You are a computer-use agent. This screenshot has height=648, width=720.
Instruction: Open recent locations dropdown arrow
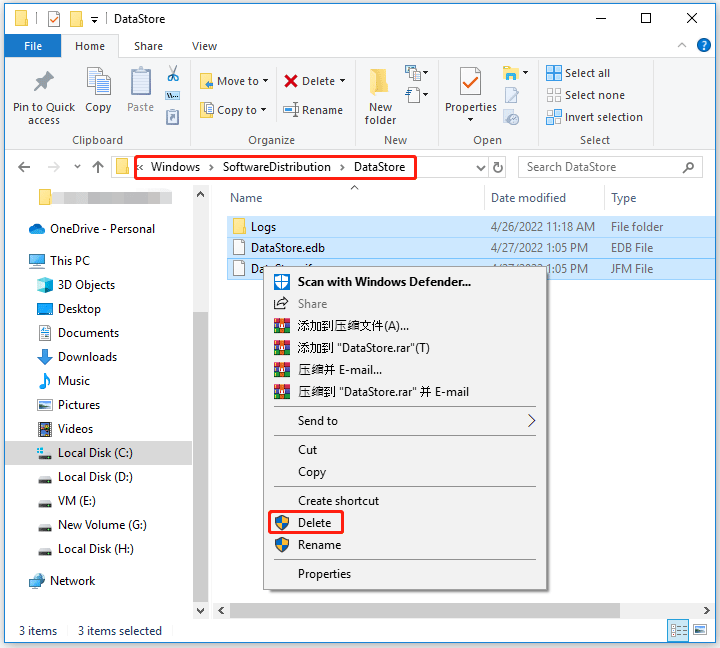click(77, 167)
